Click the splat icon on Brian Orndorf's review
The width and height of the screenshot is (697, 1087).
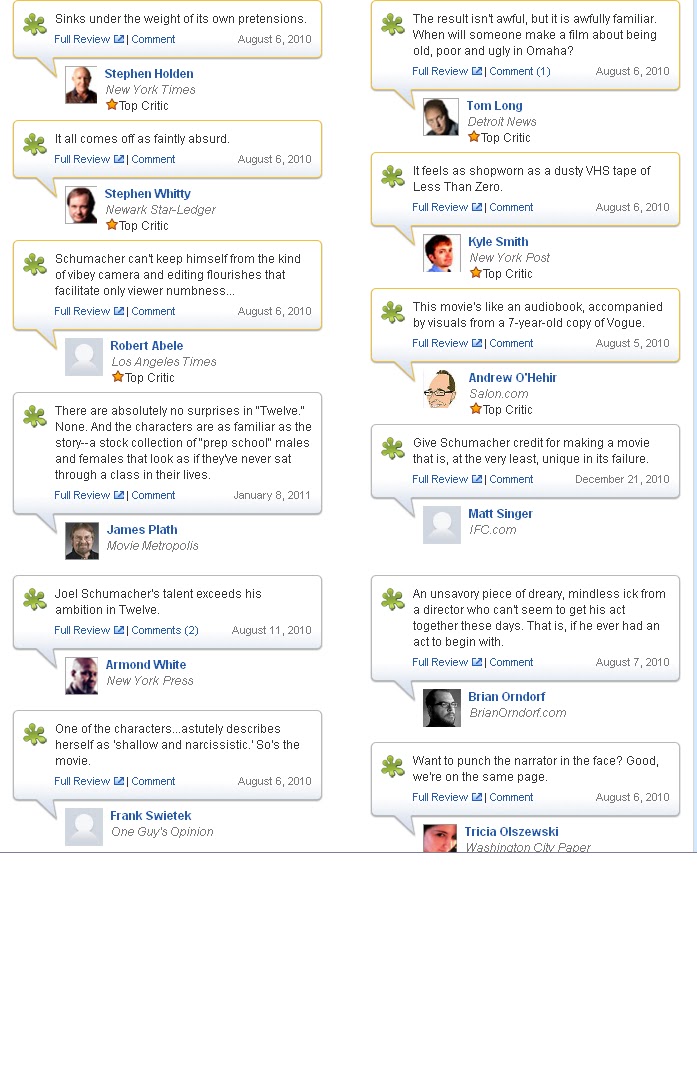(393, 600)
